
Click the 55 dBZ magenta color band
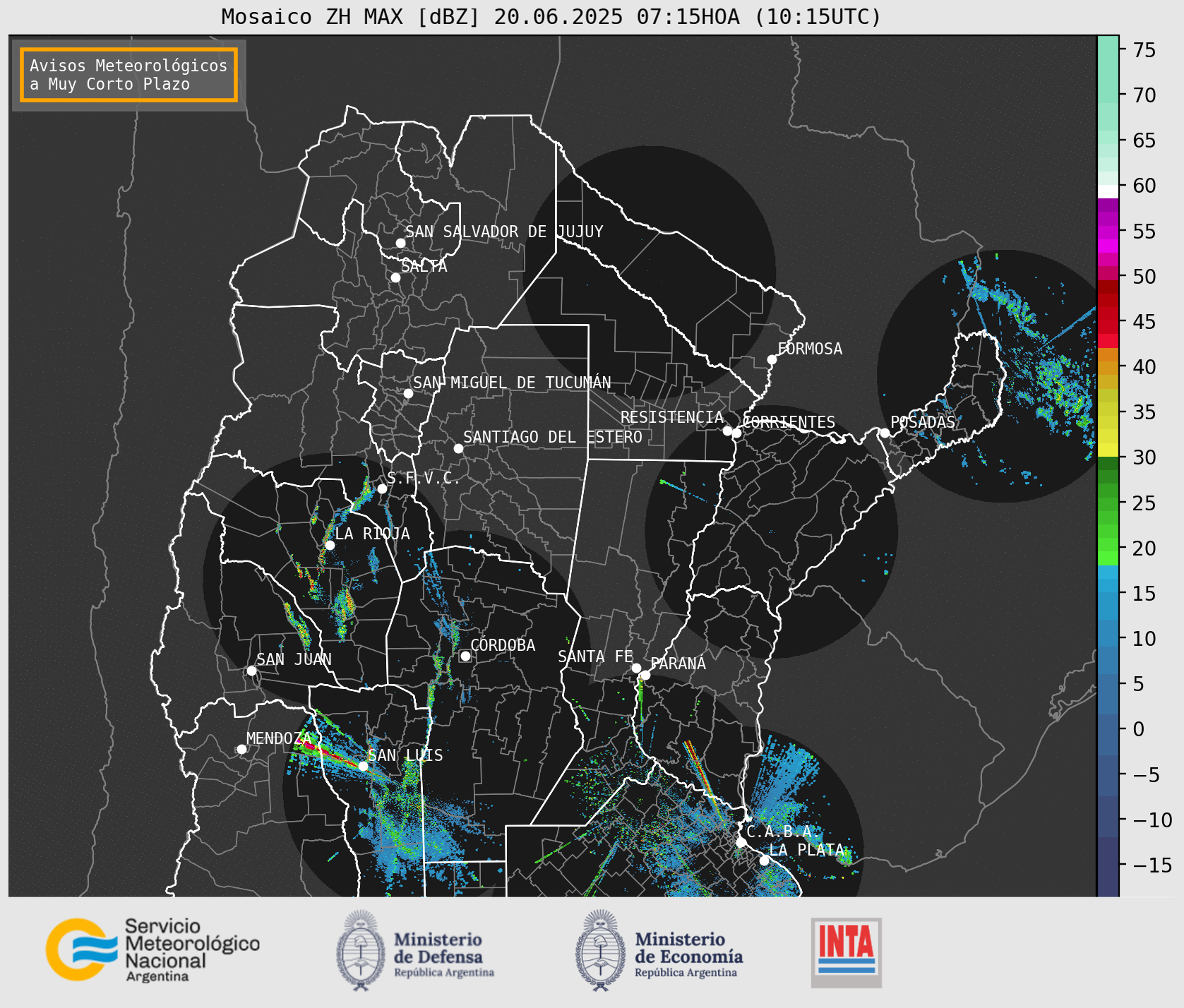click(1108, 231)
